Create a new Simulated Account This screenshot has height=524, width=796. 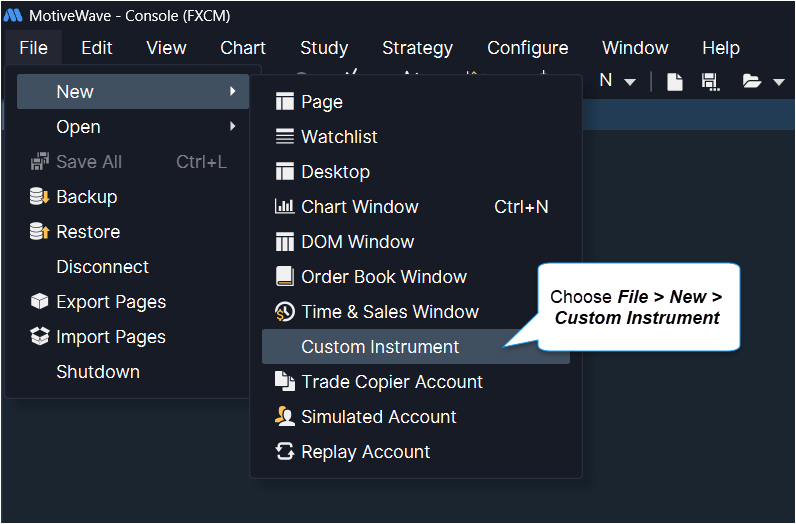click(x=378, y=417)
